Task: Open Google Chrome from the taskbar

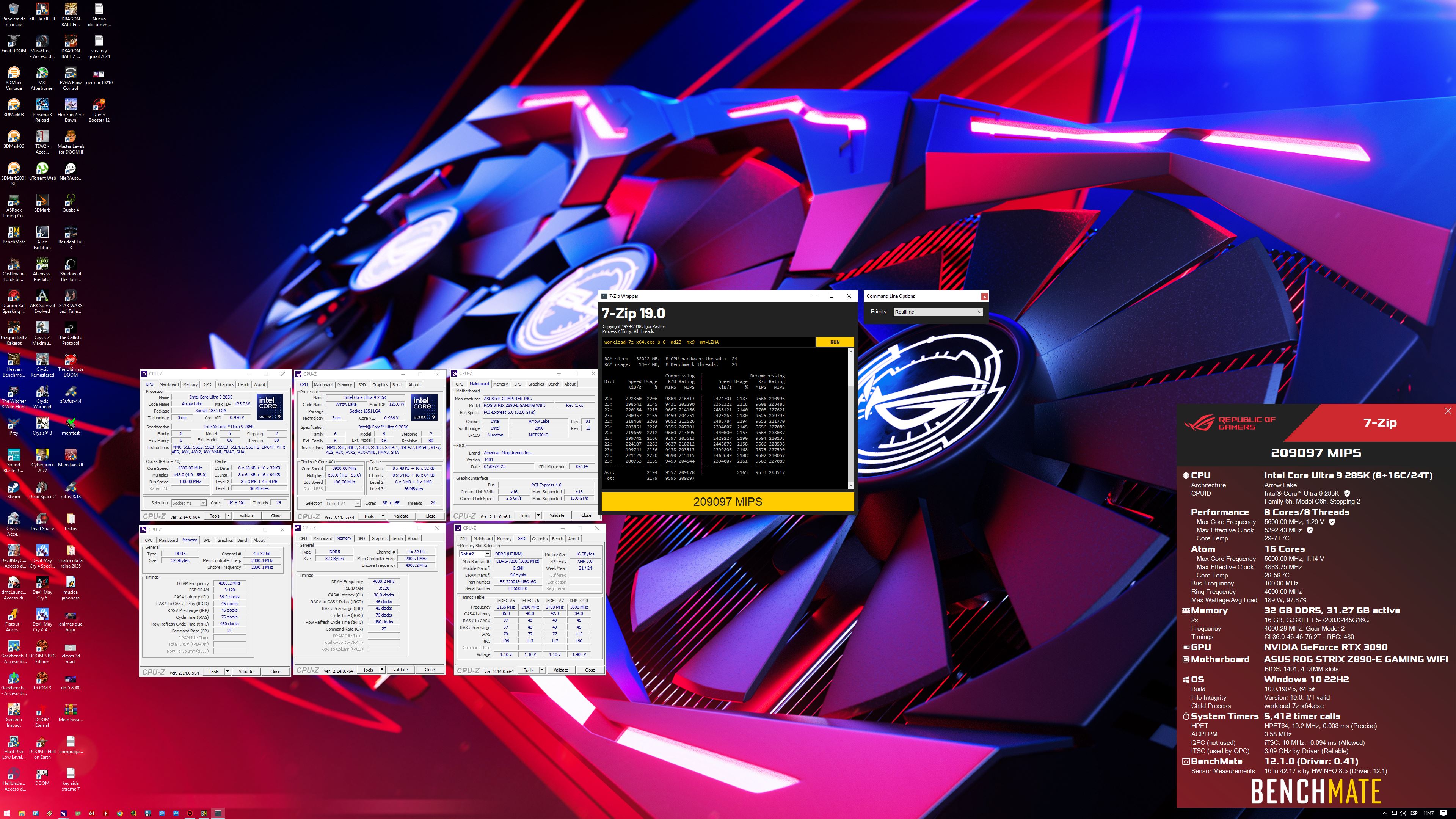Action: click(x=120, y=813)
